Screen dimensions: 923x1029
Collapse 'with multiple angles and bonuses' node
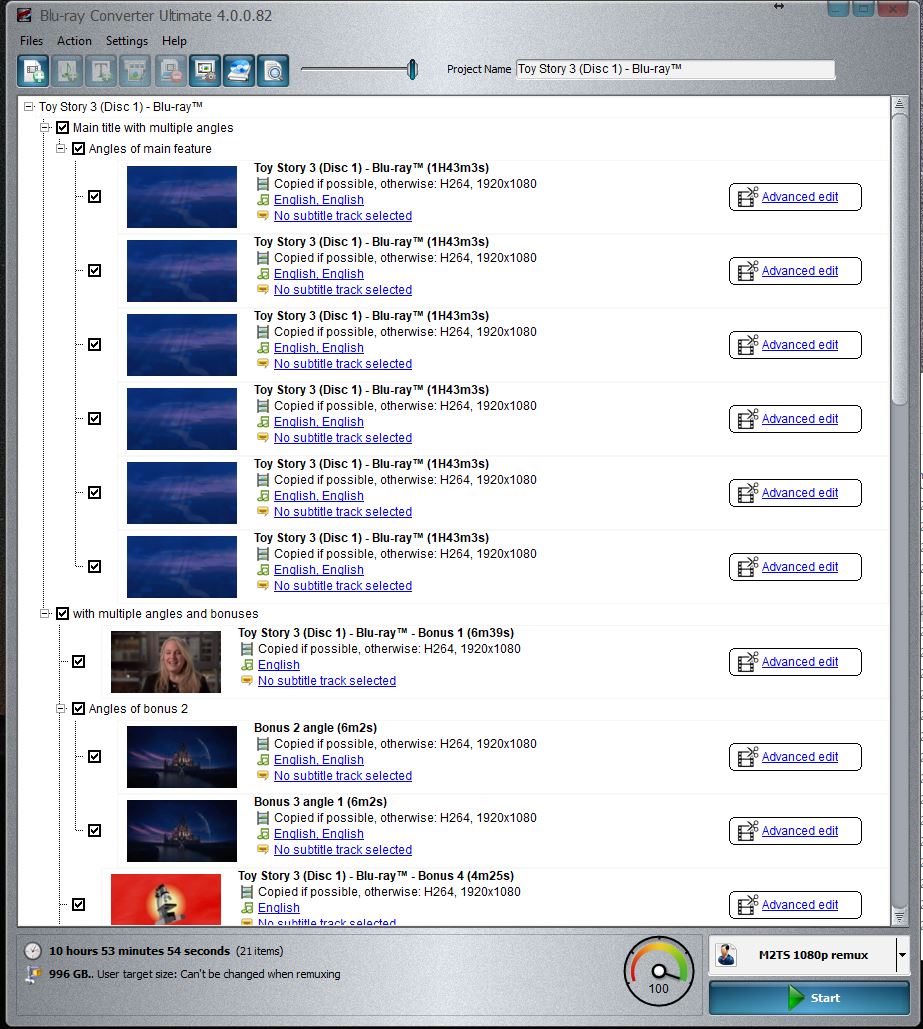point(45,614)
